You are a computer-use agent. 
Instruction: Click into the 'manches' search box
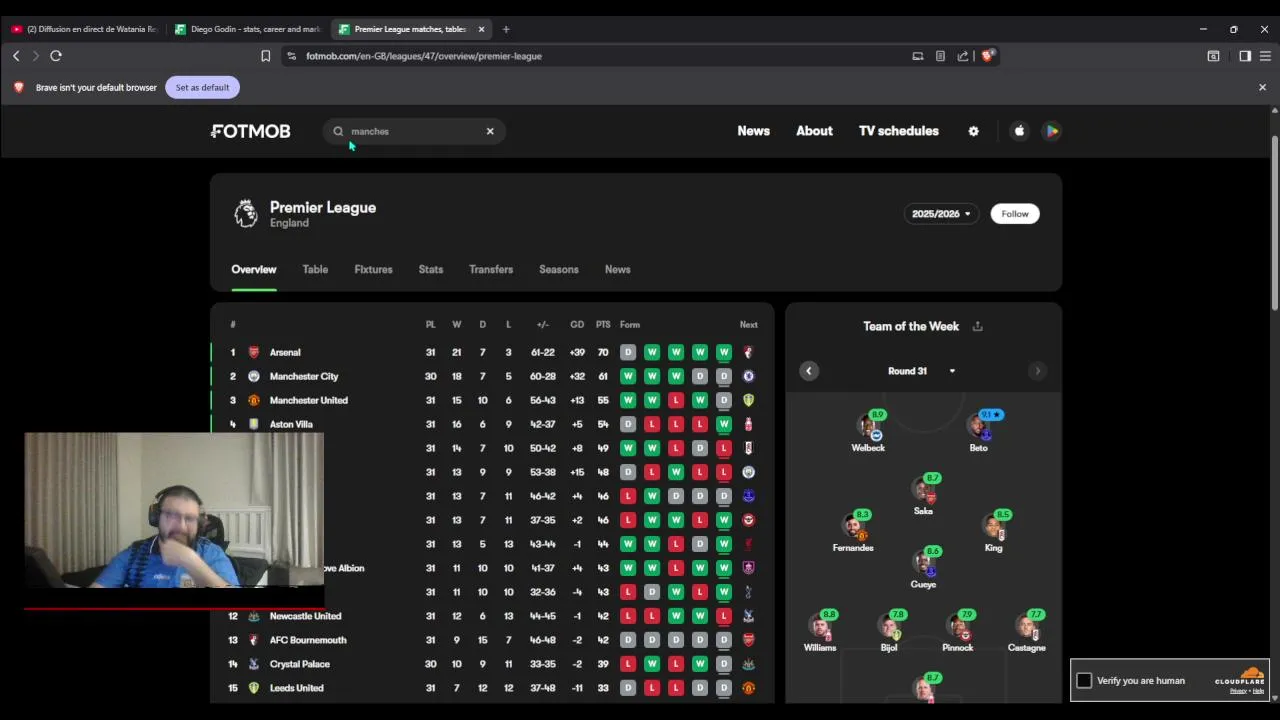tap(414, 131)
